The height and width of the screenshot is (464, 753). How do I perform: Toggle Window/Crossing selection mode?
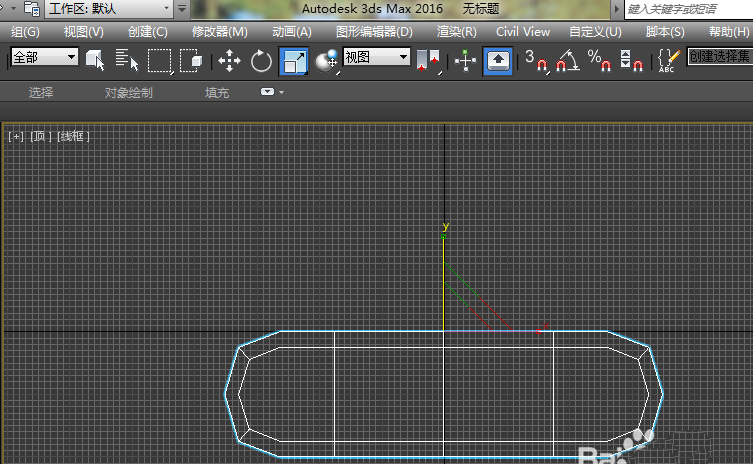coord(192,60)
